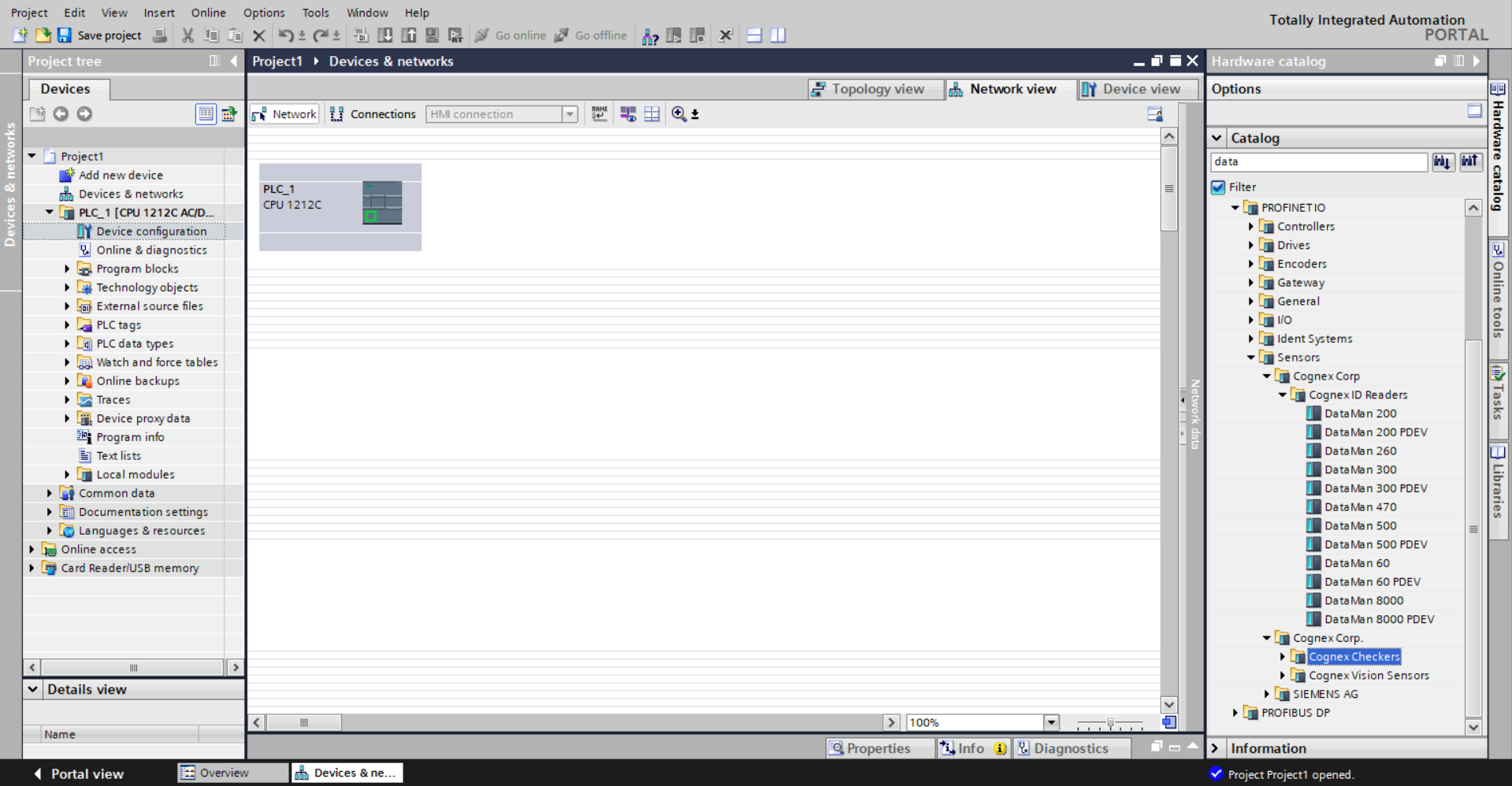Click the Portal view button

(78, 773)
